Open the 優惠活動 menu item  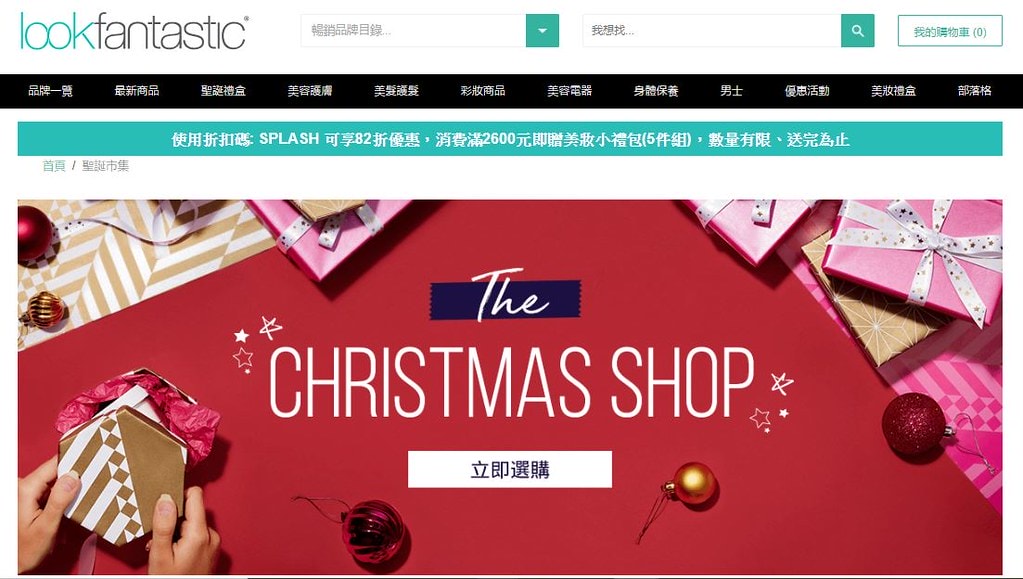click(807, 91)
